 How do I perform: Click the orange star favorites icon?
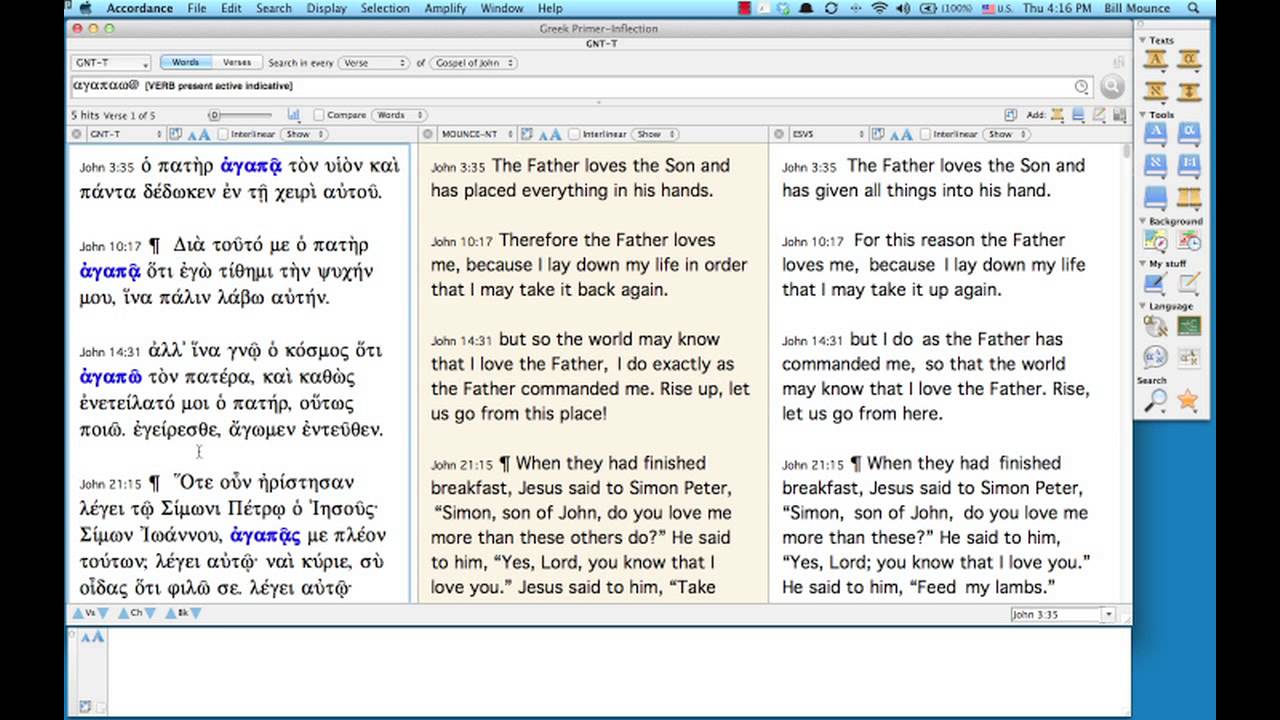(1188, 400)
